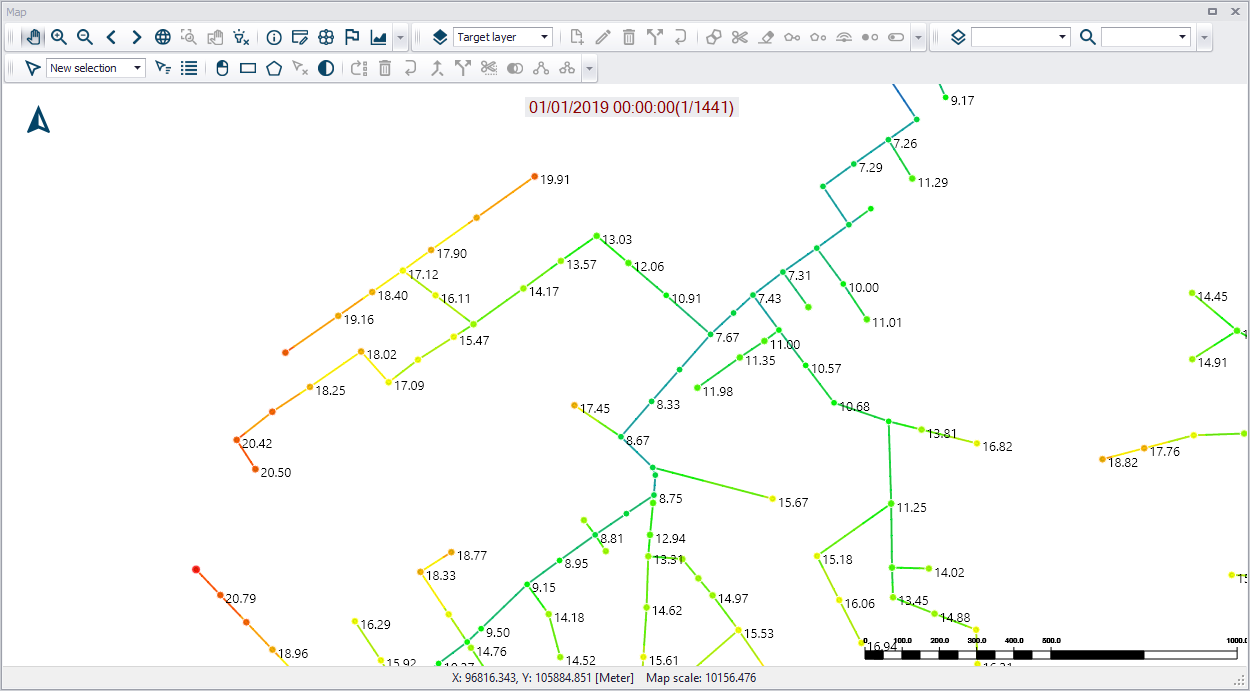Activate the Pan hand tool

coord(33,37)
